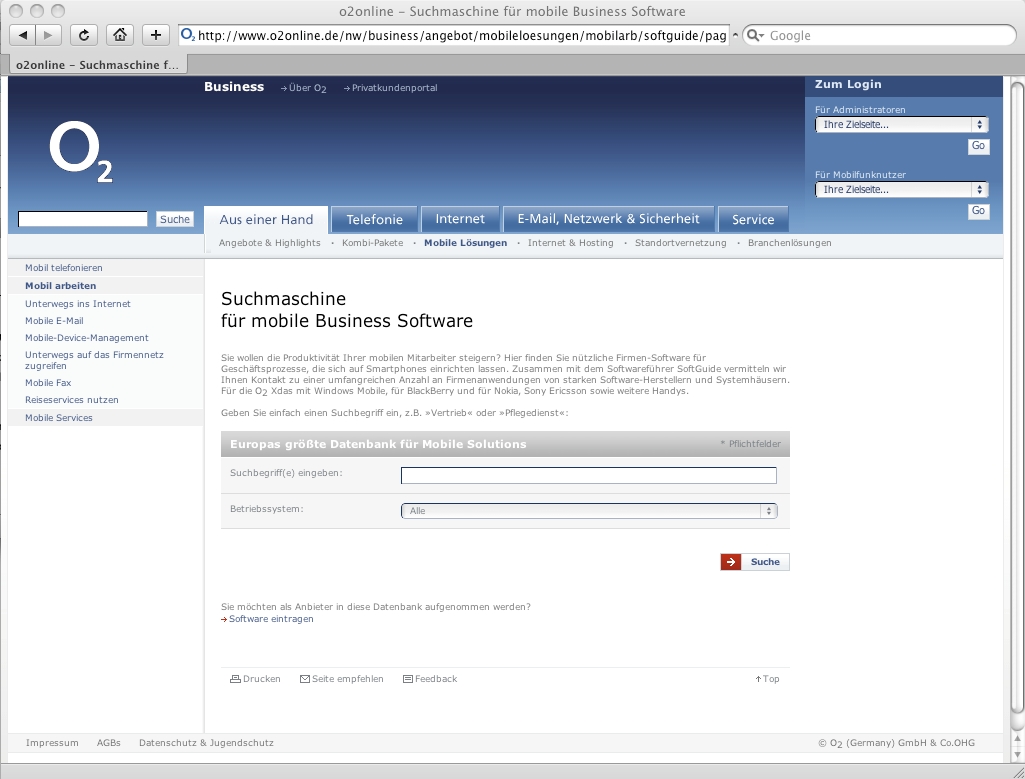Open the Google search magnifier menu
The image size is (1025, 779).
click(x=755, y=35)
